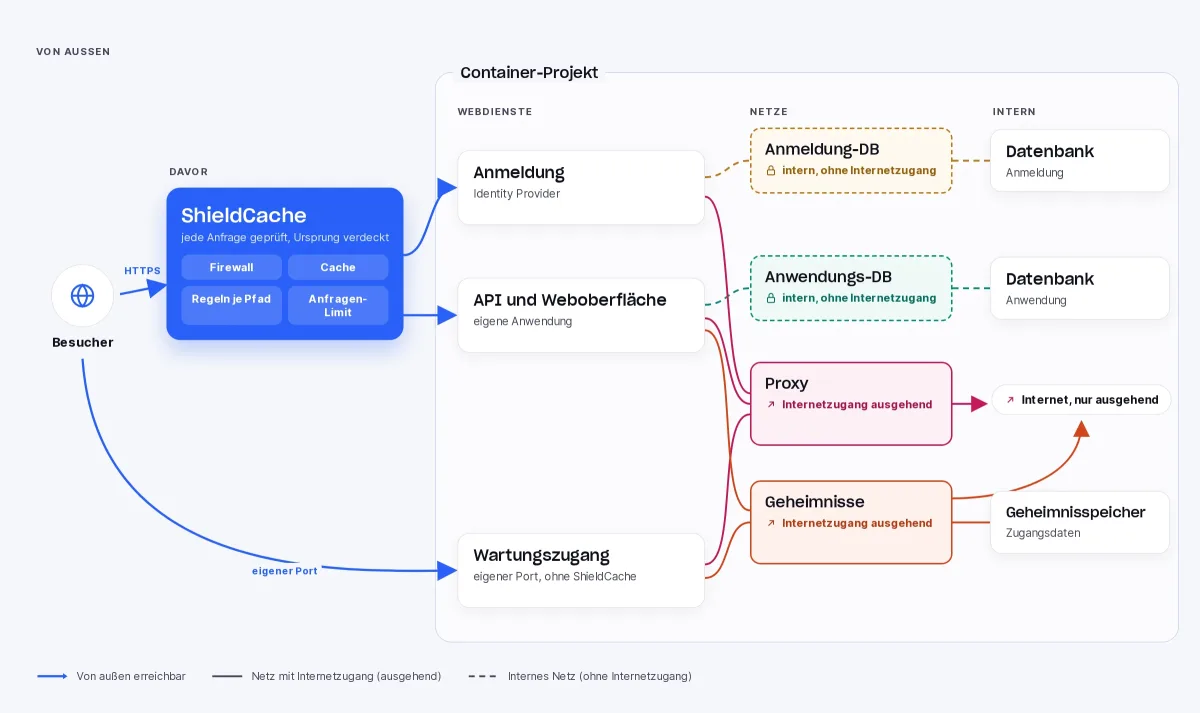
Task: Click the 'Geheimnisse' network title
Action: click(815, 502)
